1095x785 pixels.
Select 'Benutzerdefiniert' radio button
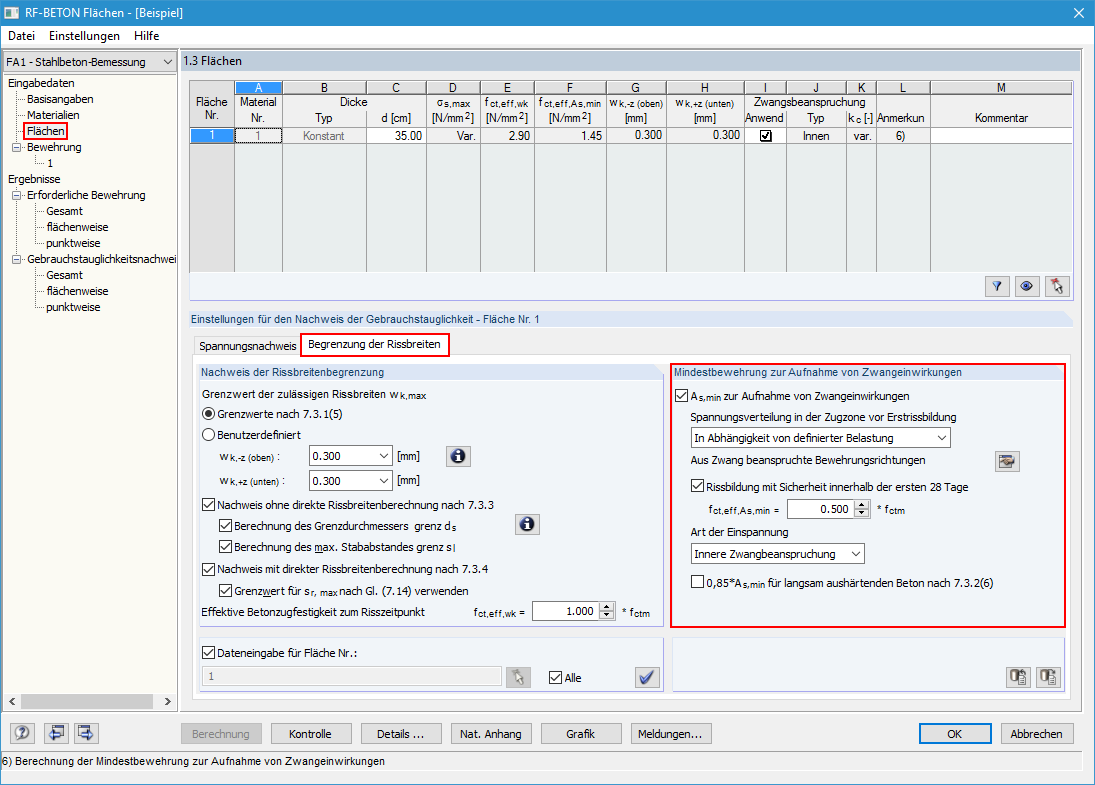(x=208, y=435)
